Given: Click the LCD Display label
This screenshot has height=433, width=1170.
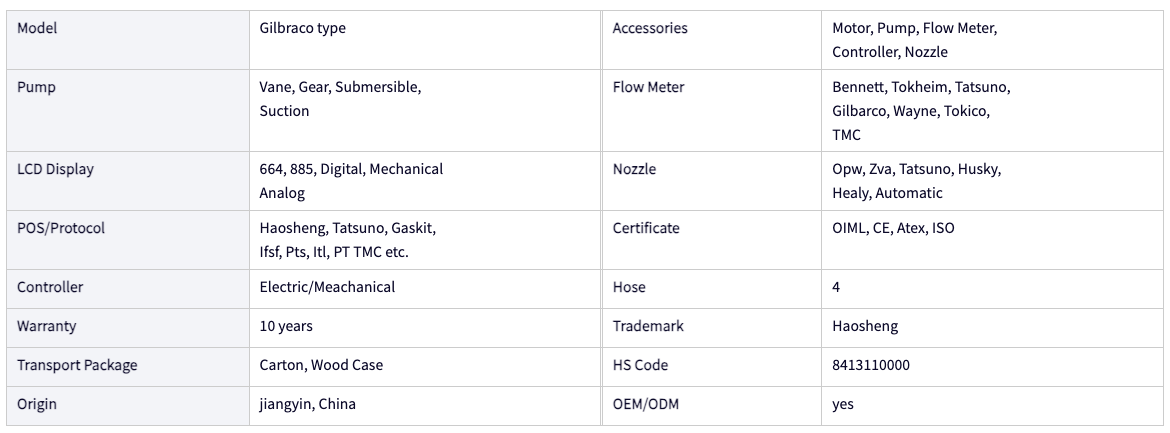Looking at the screenshot, I should coord(55,169).
